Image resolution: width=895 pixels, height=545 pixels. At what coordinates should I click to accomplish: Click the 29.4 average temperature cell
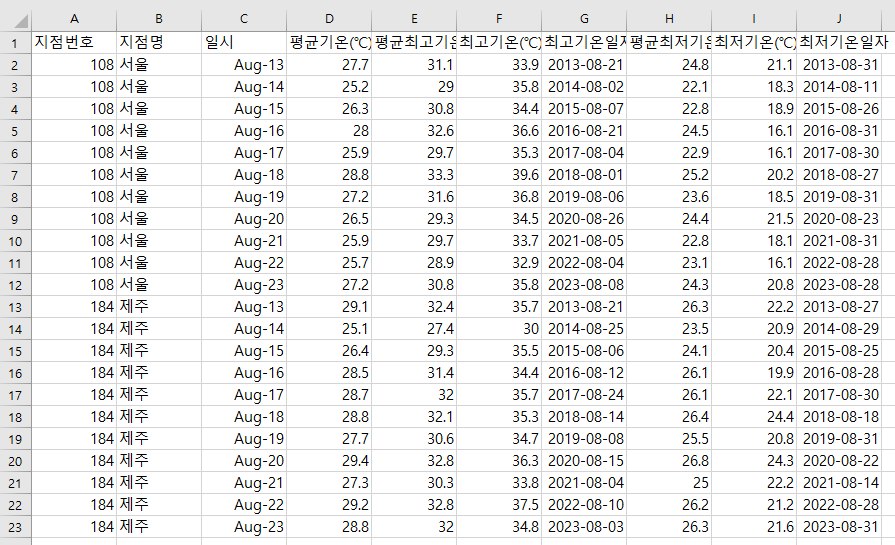pos(329,461)
